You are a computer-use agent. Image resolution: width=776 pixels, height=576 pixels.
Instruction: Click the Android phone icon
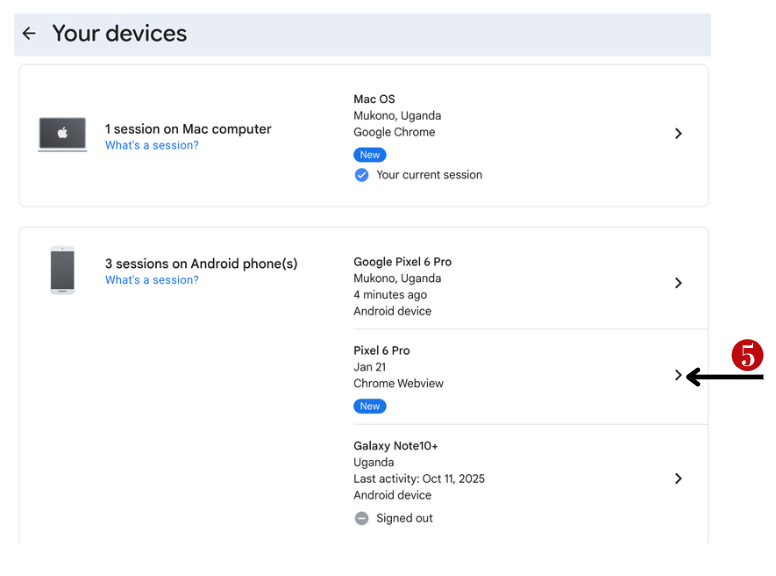63,270
